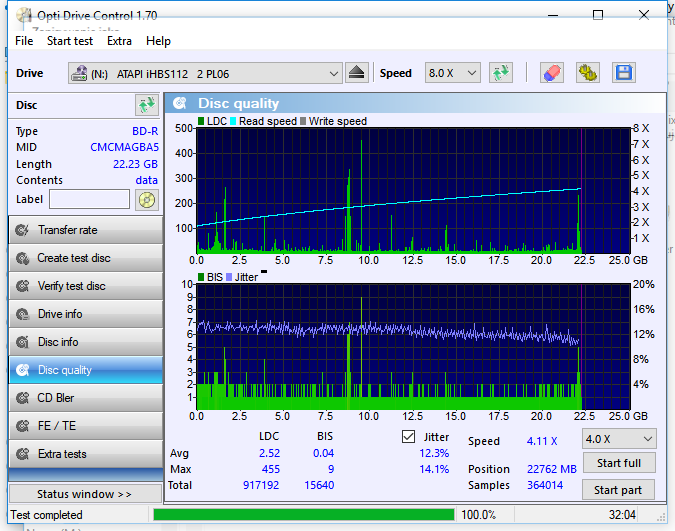This screenshot has height=531, width=675.
Task: Save results with the floppy disk icon
Action: pos(623,73)
